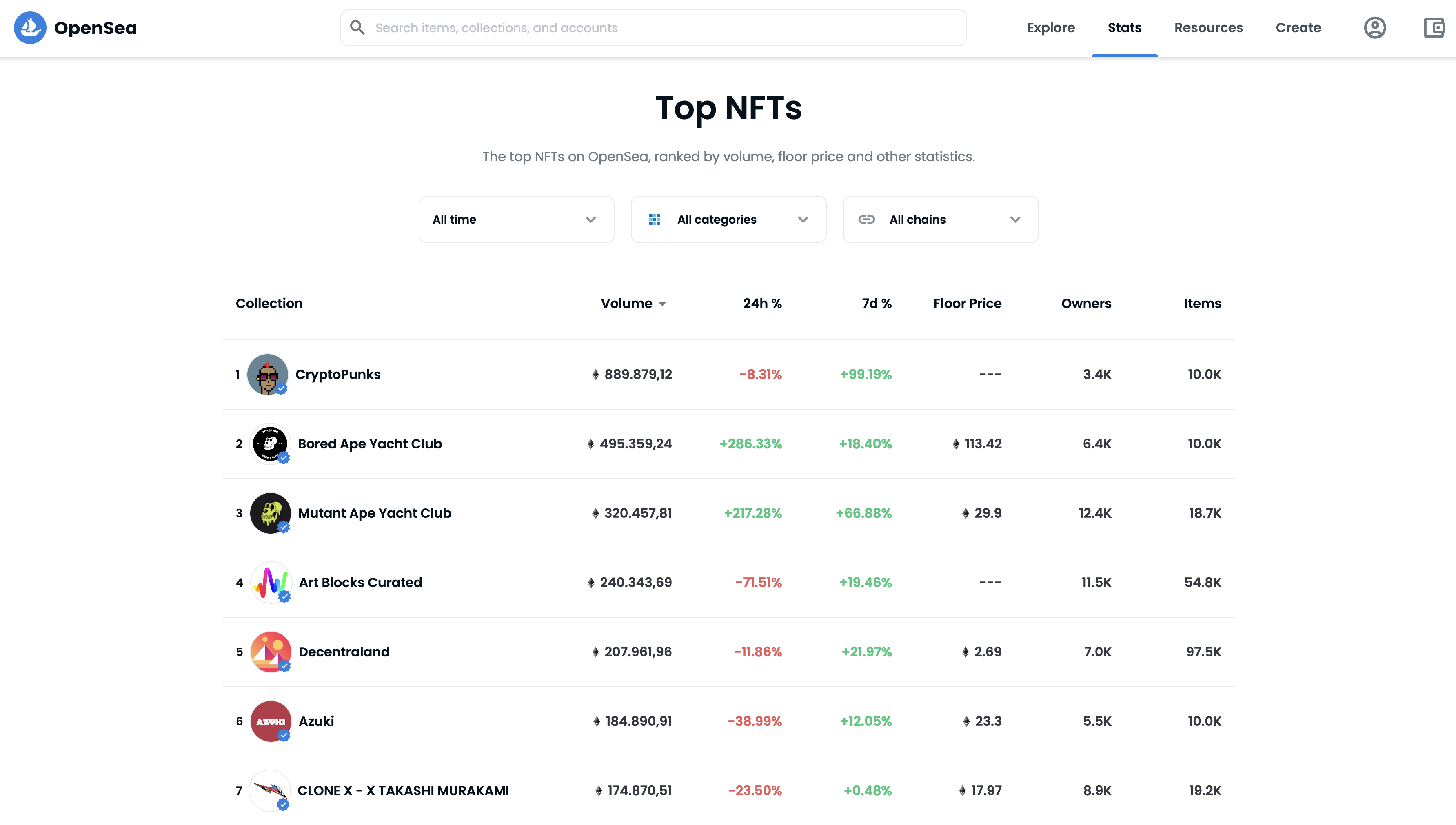The image size is (1456, 825).
Task: Click the +286.33% 24h change value
Action: point(750,444)
